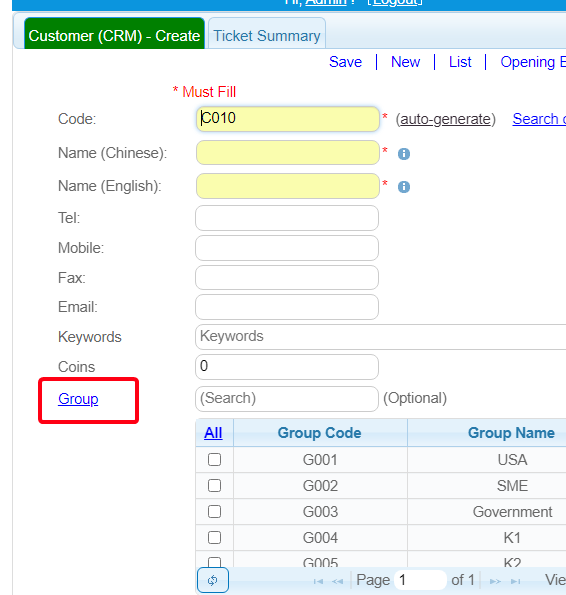
Task: Click the Group Code column header
Action: click(320, 433)
